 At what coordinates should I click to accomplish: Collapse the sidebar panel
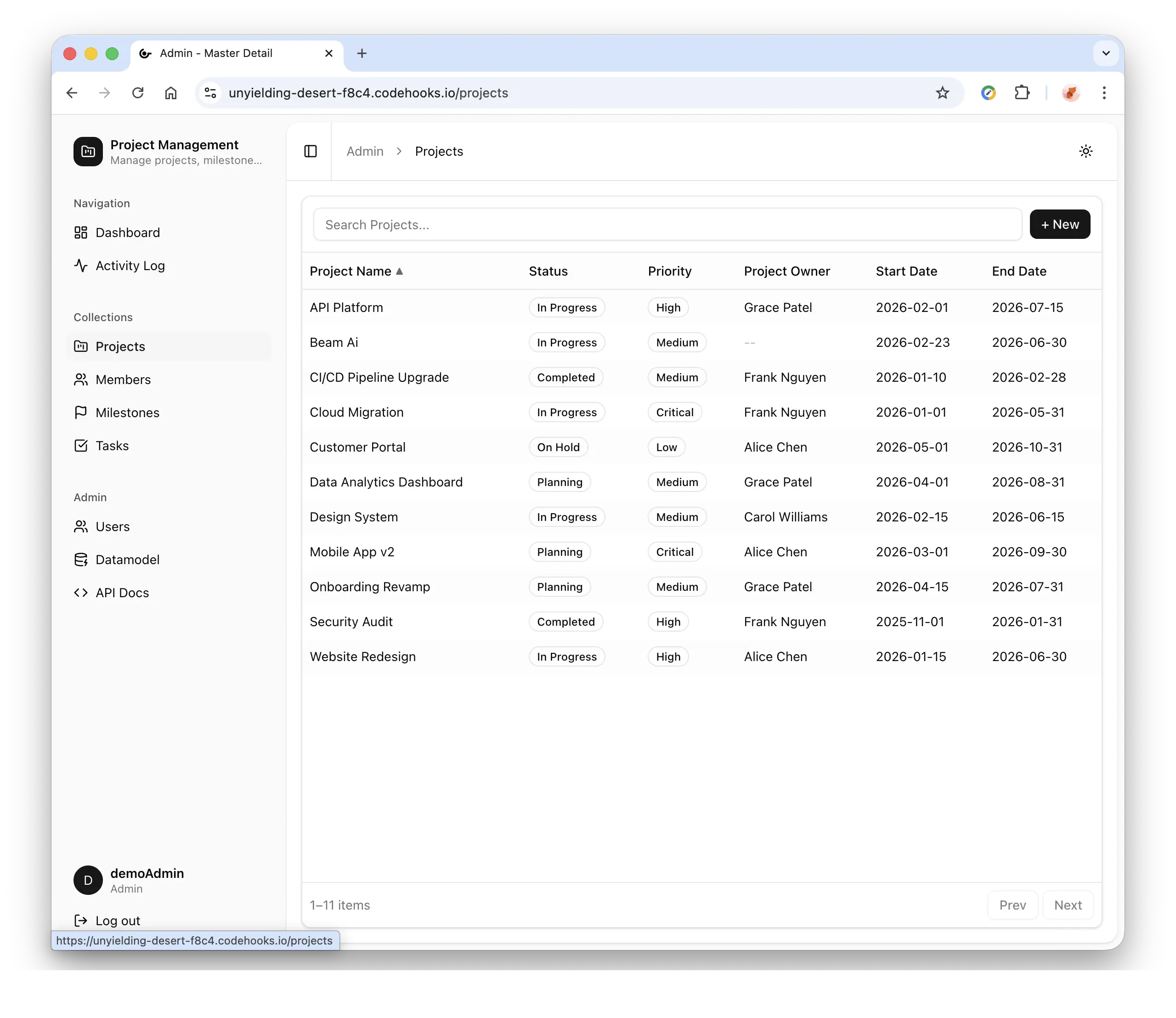[310, 151]
